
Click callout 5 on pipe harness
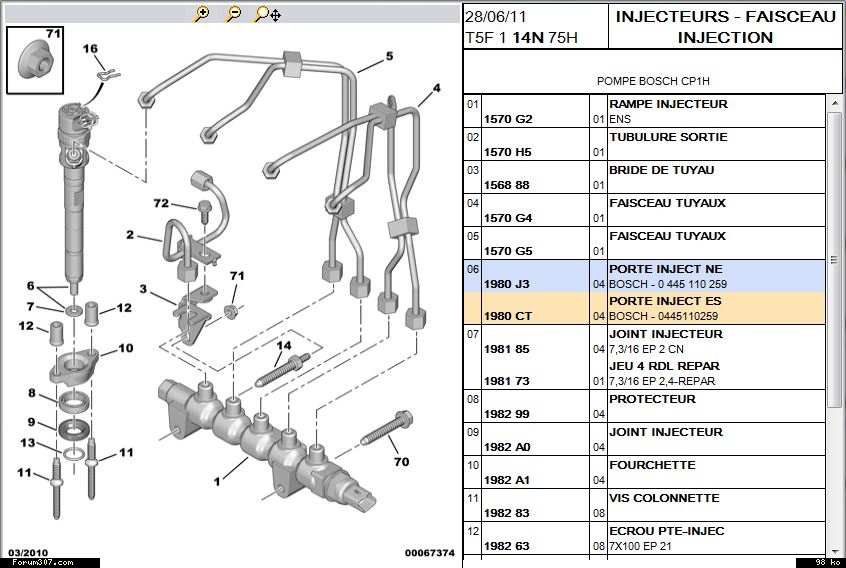[389, 57]
